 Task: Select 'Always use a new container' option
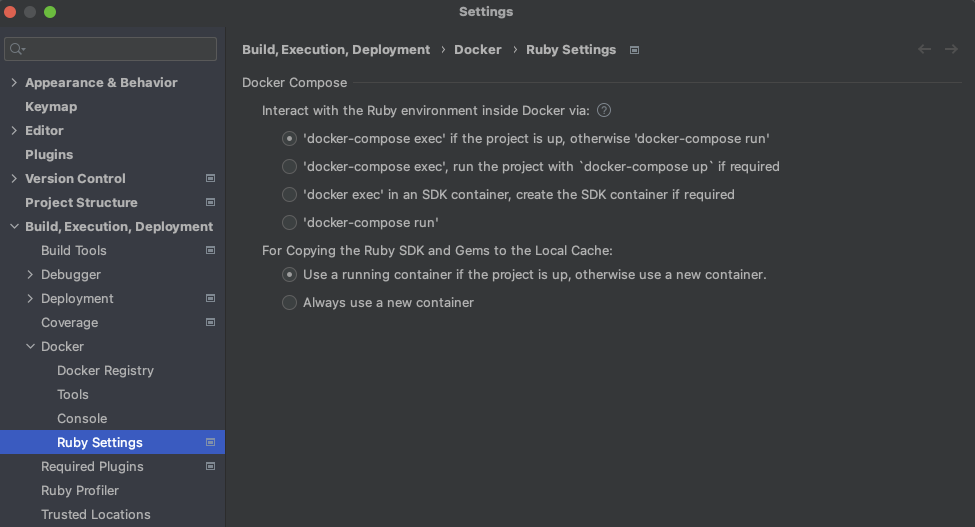click(x=290, y=303)
